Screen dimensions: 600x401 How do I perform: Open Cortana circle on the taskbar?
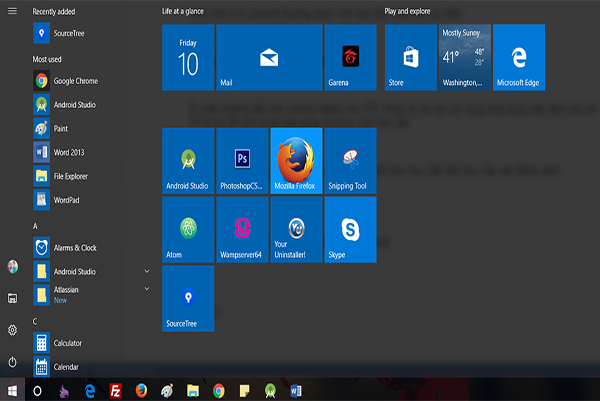coord(37,391)
